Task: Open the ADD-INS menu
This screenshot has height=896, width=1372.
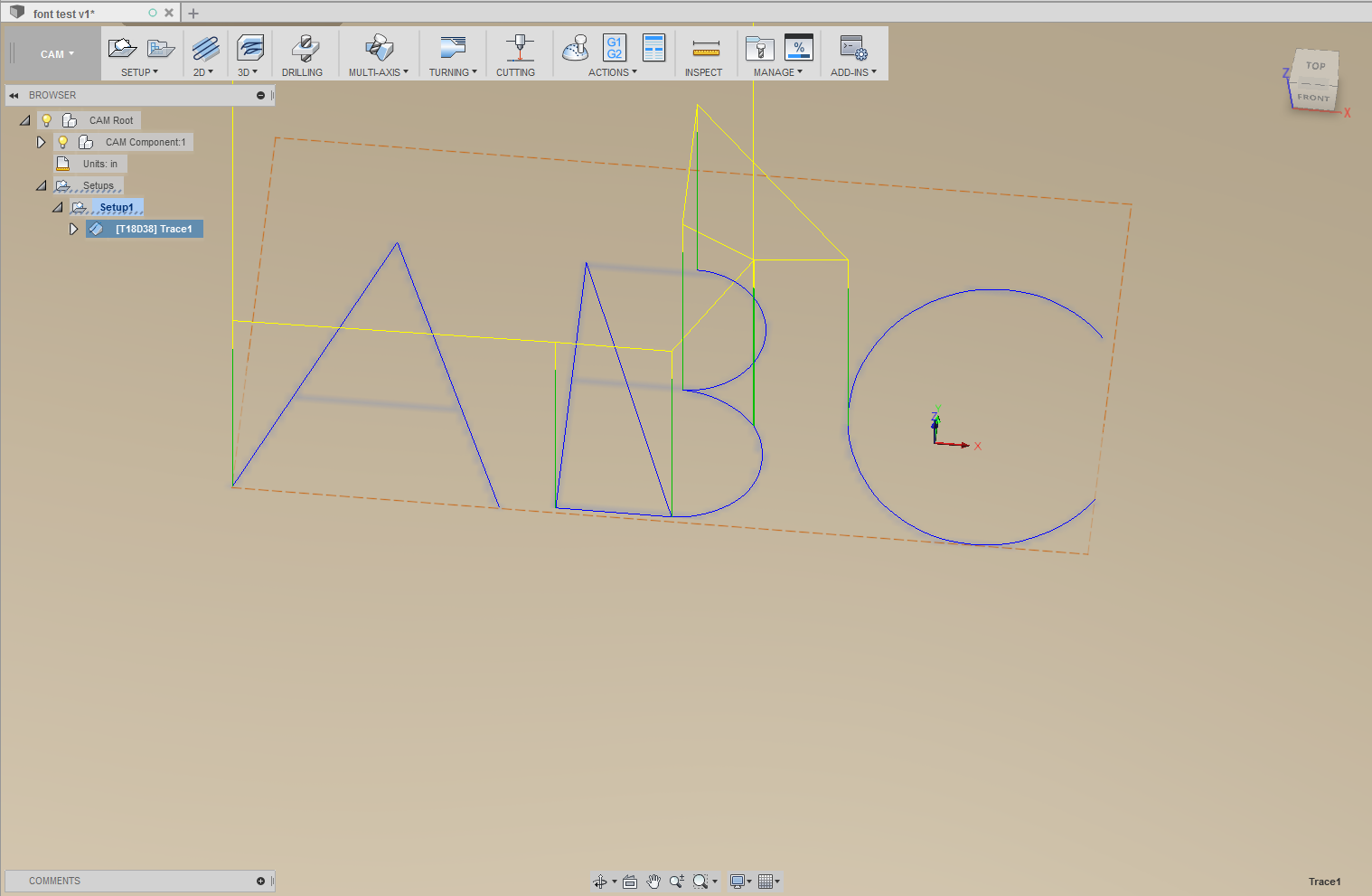Action: point(854,72)
